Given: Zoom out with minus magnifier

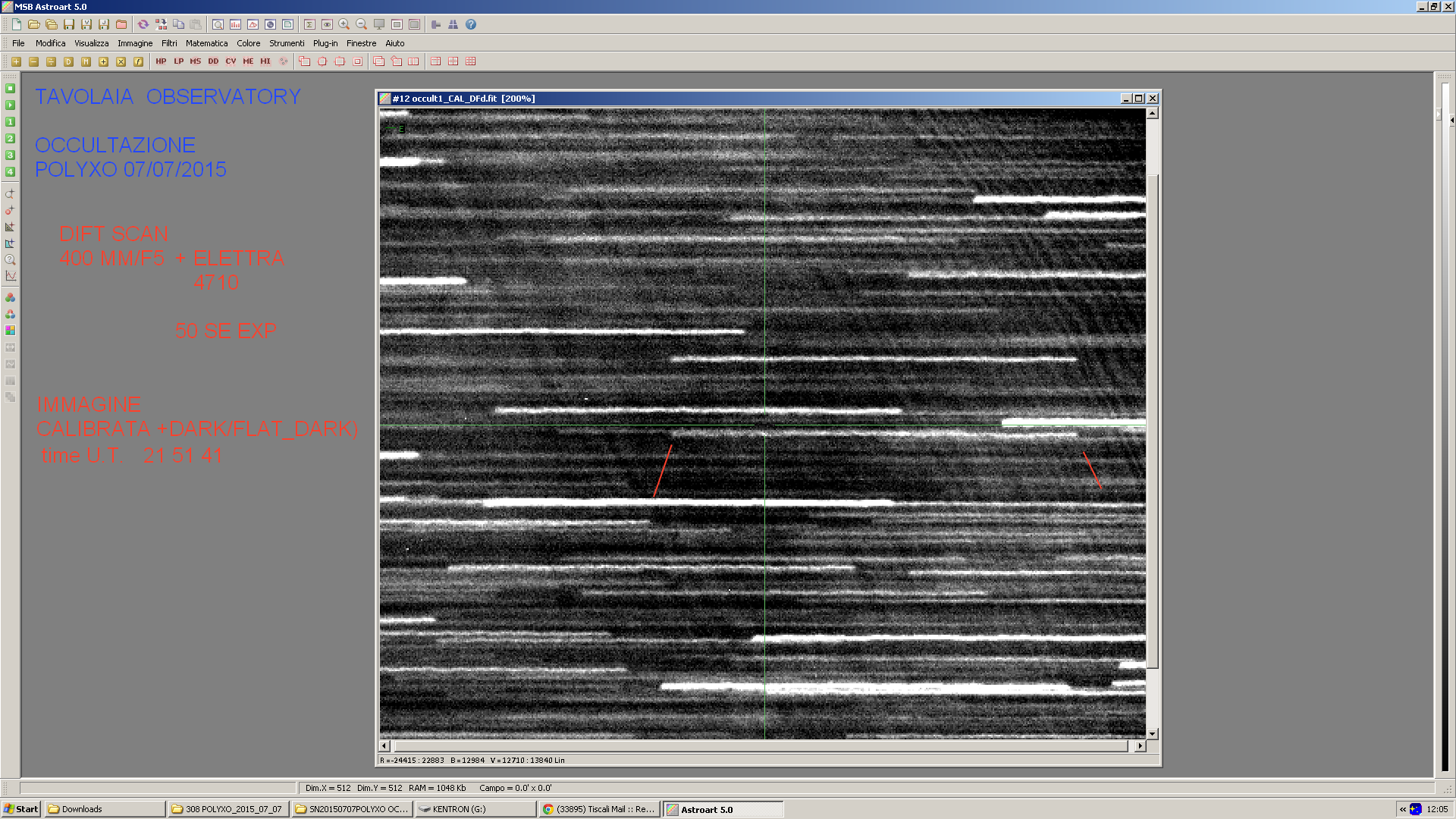Looking at the screenshot, I should pos(362,24).
